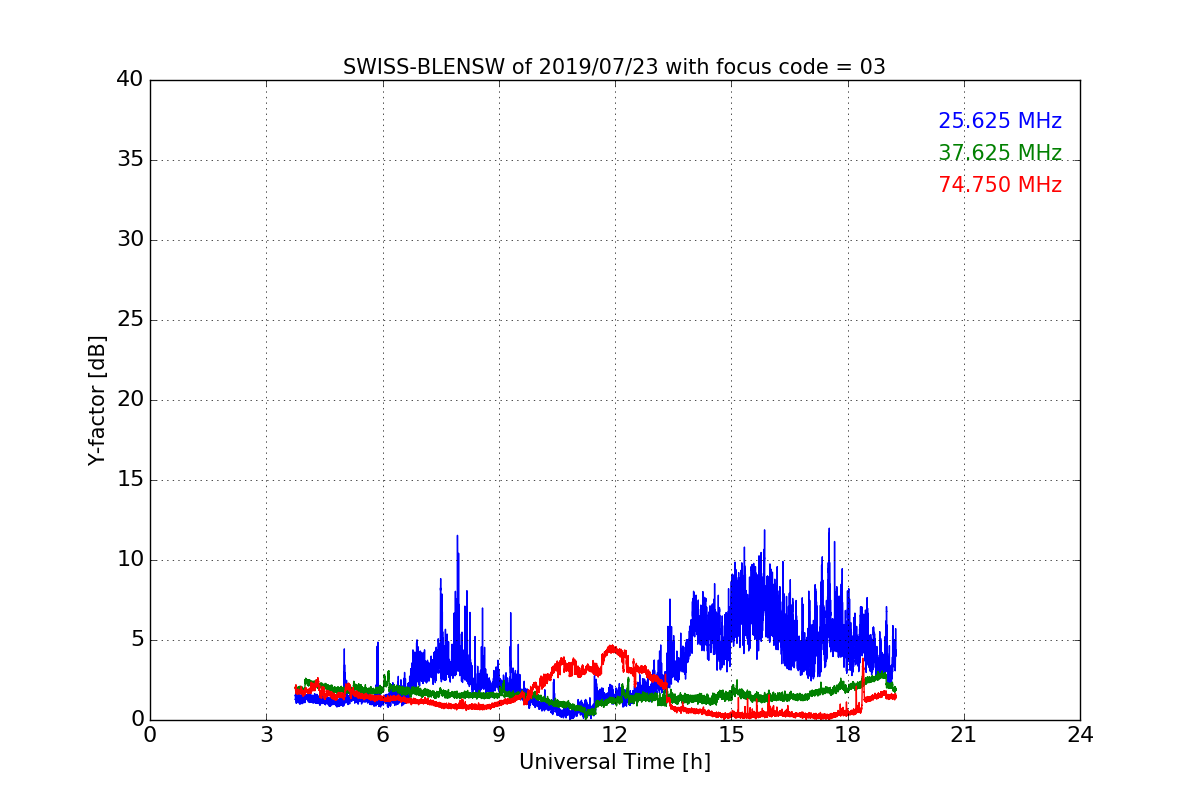Click y-axis tick label 30
Viewport: 1200px width, 800px height.
point(130,240)
